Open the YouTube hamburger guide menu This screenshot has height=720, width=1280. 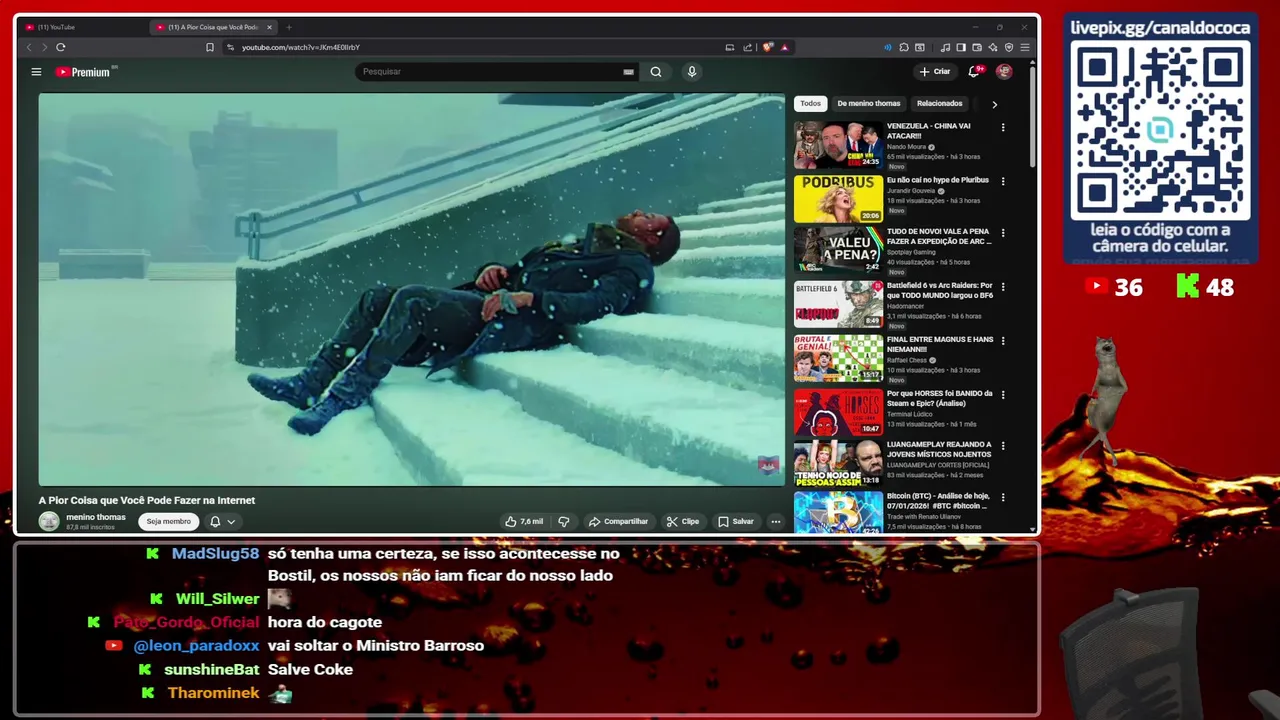[x=36, y=72]
